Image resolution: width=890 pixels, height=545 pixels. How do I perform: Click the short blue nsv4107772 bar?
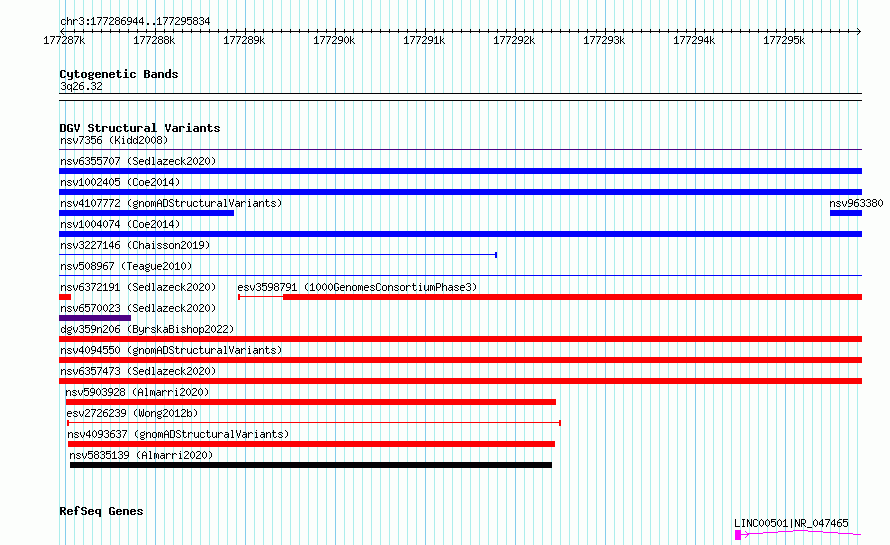point(146,213)
